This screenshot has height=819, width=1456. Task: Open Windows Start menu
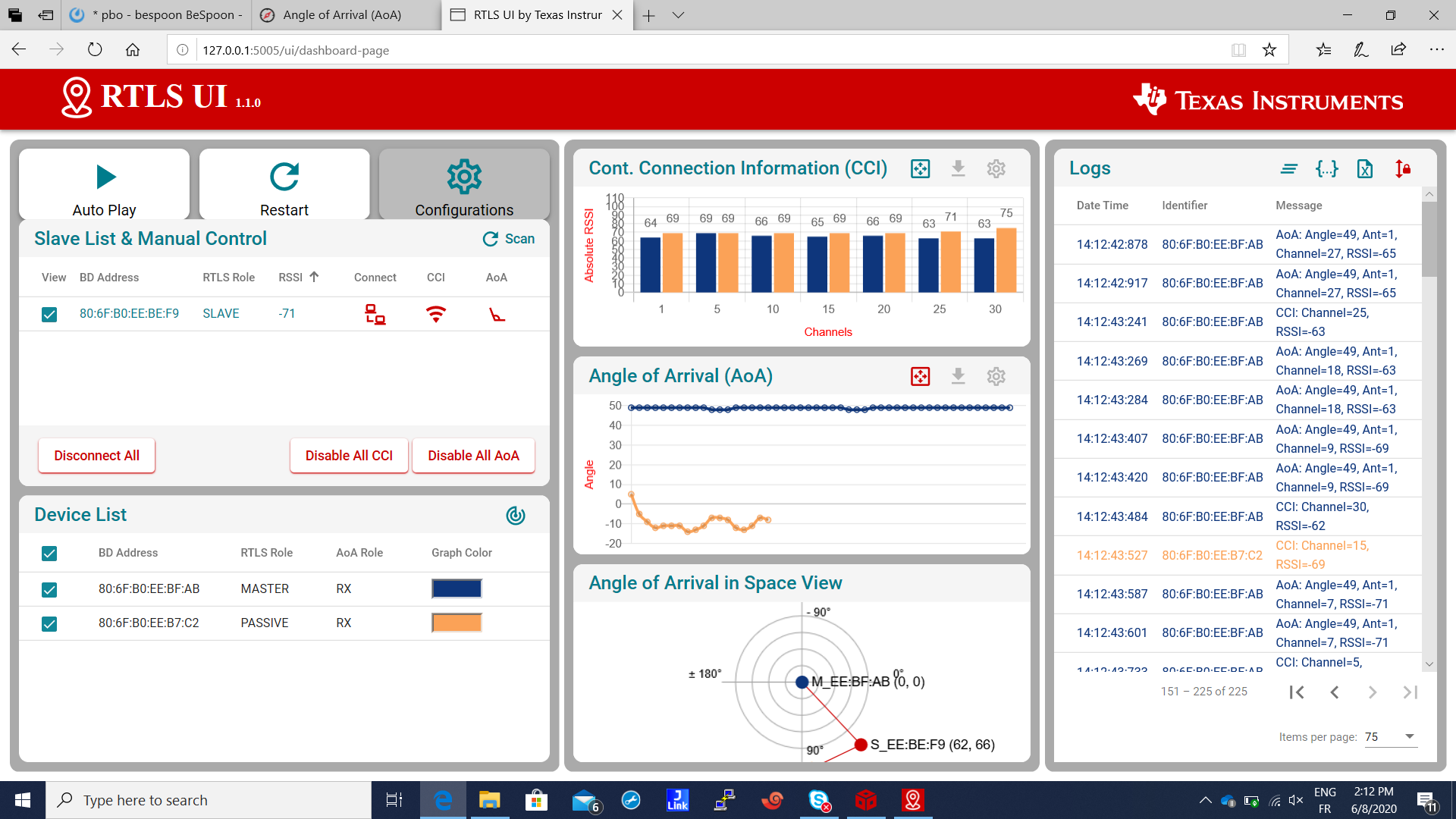click(23, 800)
